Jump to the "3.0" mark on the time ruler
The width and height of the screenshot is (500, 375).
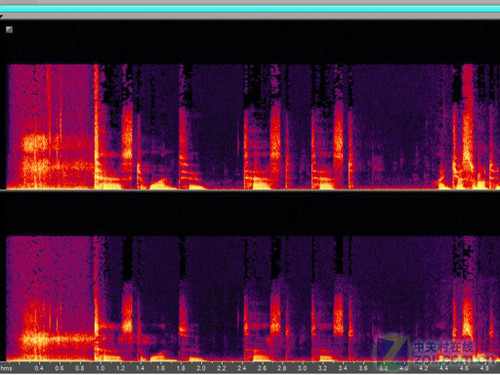click(302, 368)
